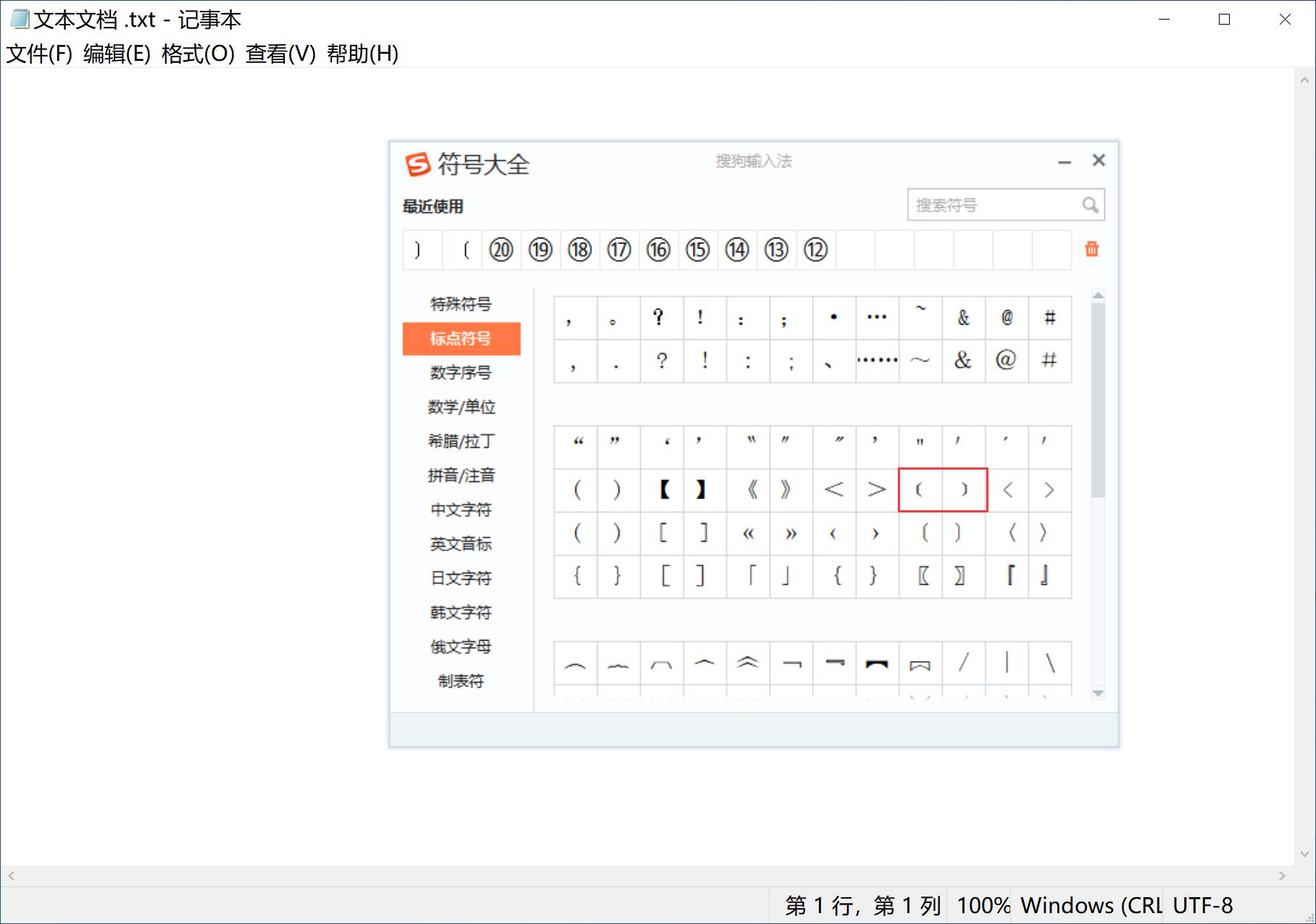Switch to the 数字序号 category
The height and width of the screenshot is (924, 1316).
tap(461, 372)
